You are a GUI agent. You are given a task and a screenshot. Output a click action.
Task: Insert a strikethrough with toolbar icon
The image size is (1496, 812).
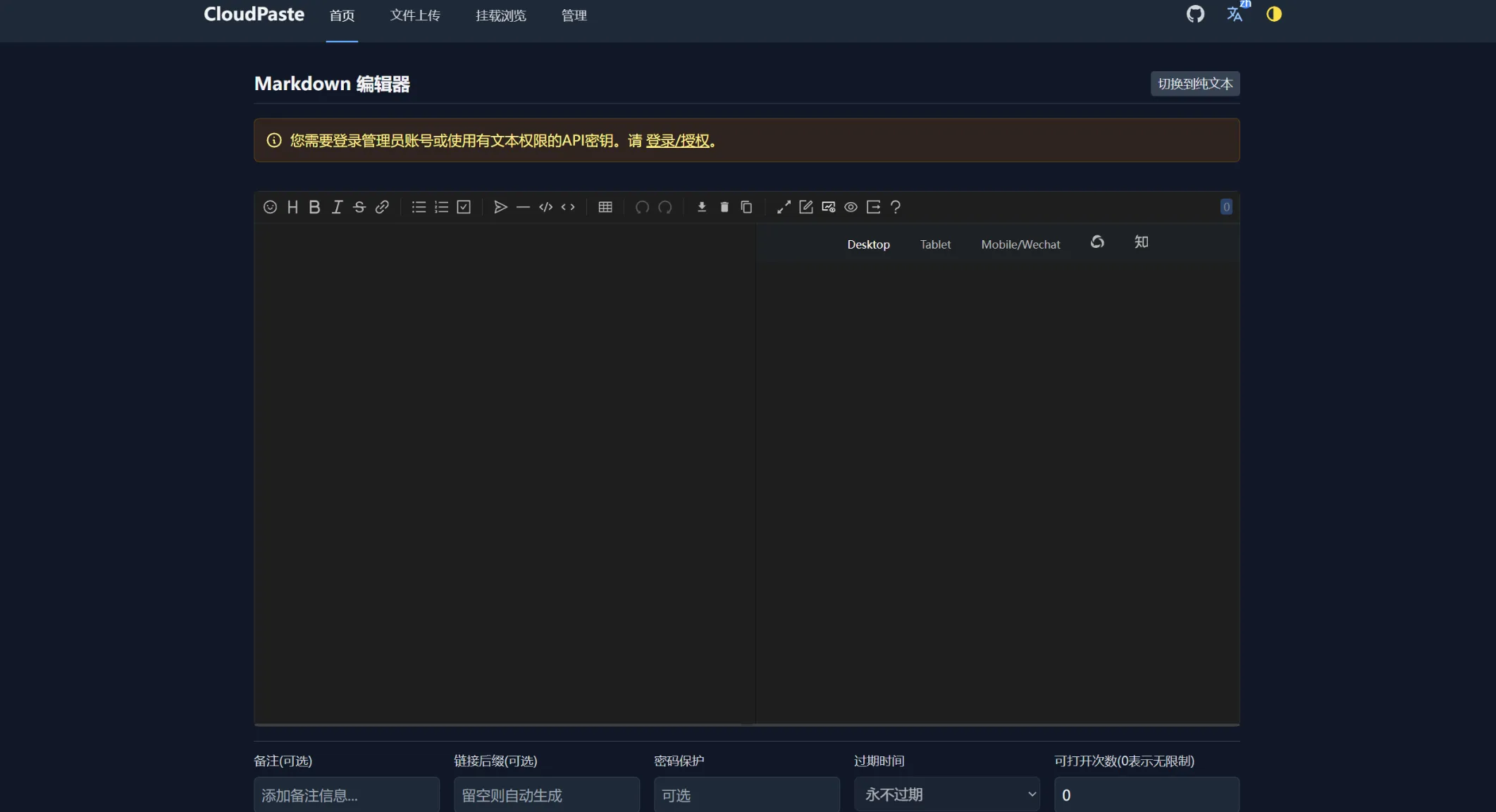(359, 207)
